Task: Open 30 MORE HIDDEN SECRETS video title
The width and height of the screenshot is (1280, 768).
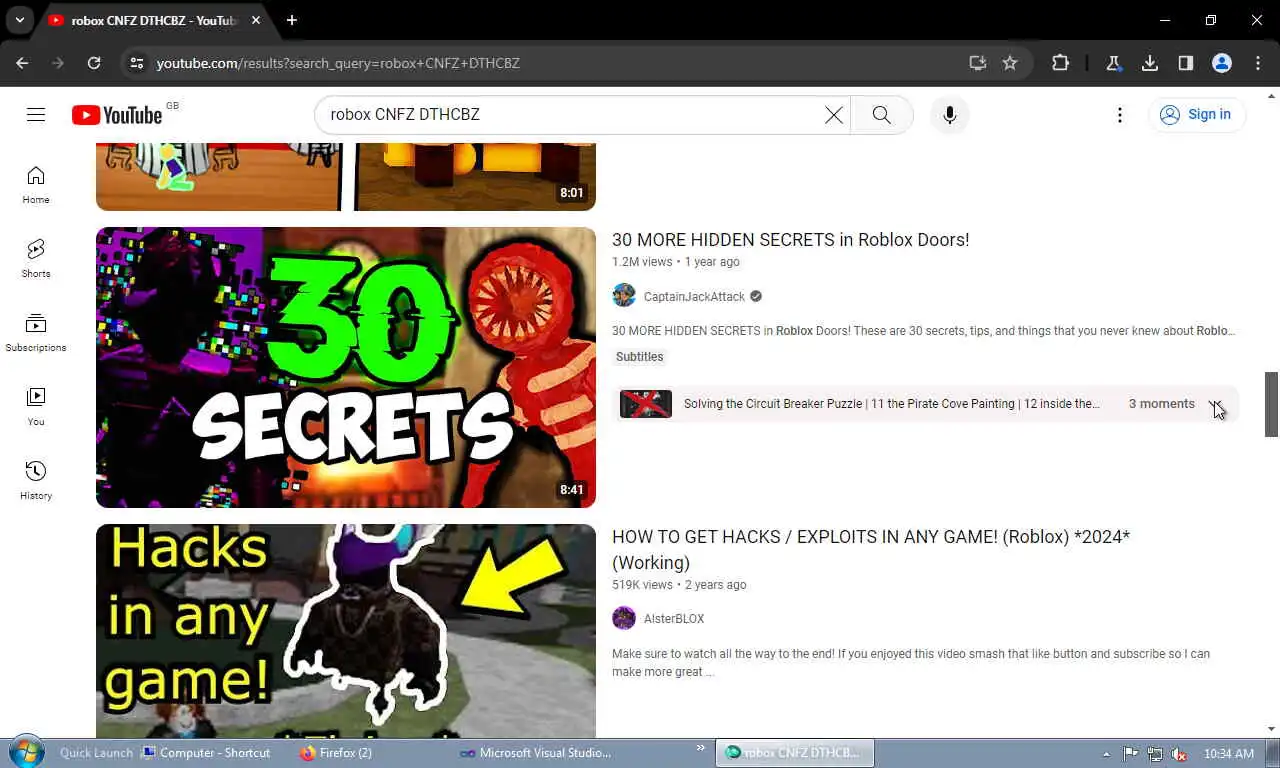Action: (x=790, y=240)
